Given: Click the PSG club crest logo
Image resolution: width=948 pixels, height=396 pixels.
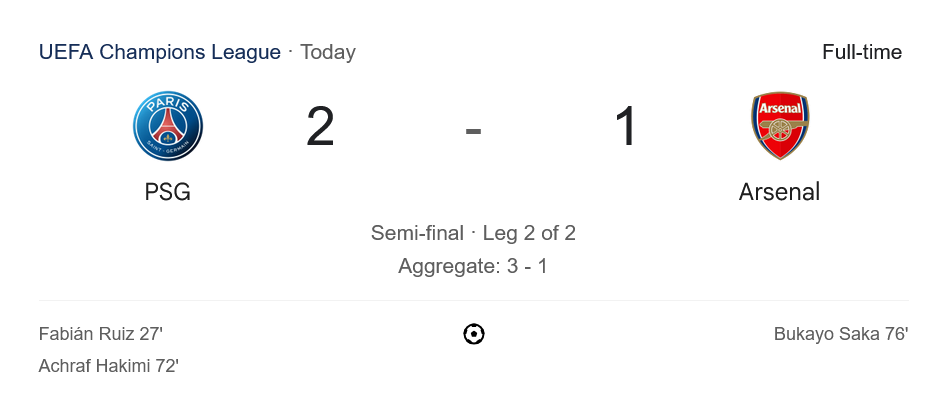Looking at the screenshot, I should point(168,126).
